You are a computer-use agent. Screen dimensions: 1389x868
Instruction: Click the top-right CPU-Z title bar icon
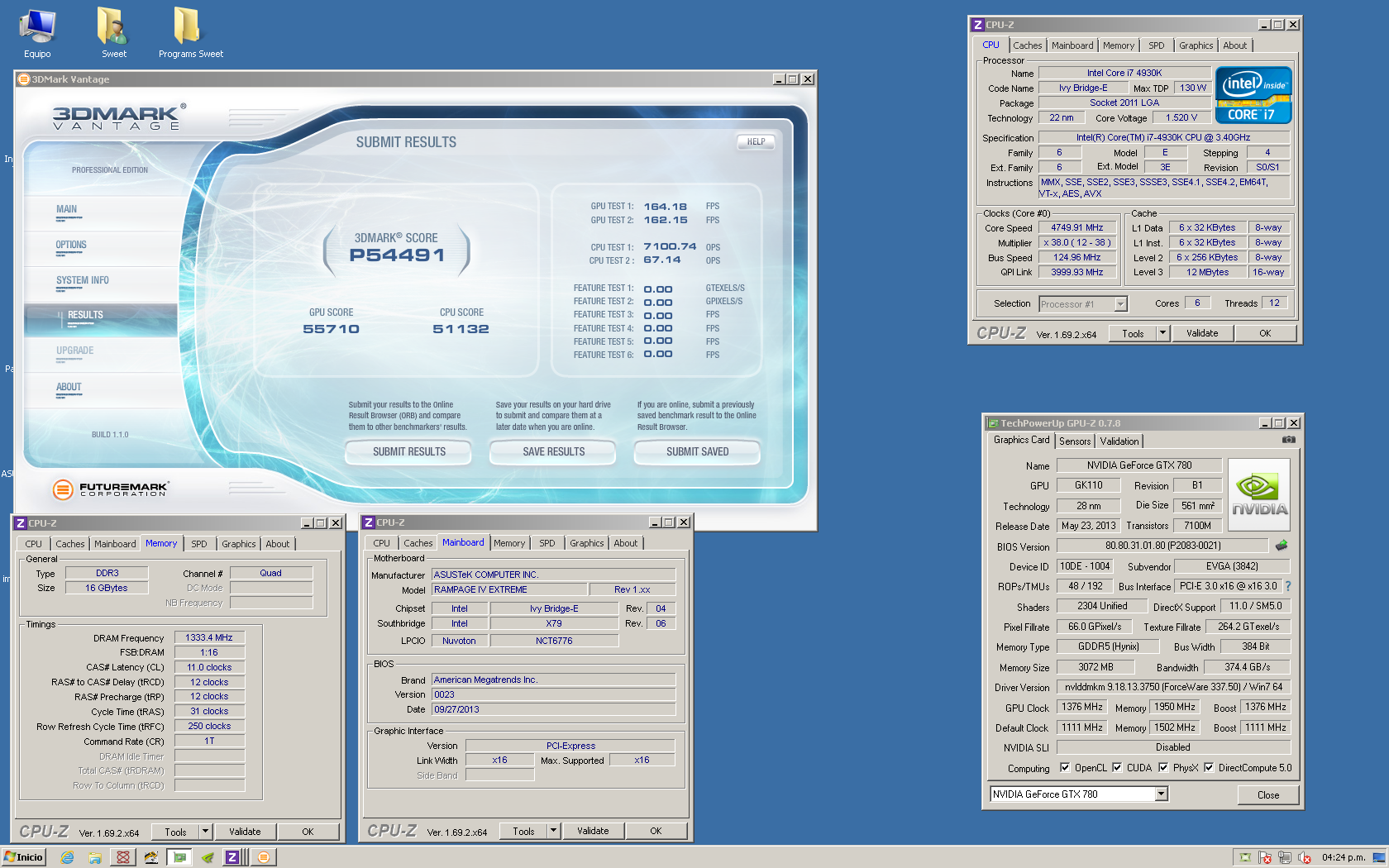point(978,25)
